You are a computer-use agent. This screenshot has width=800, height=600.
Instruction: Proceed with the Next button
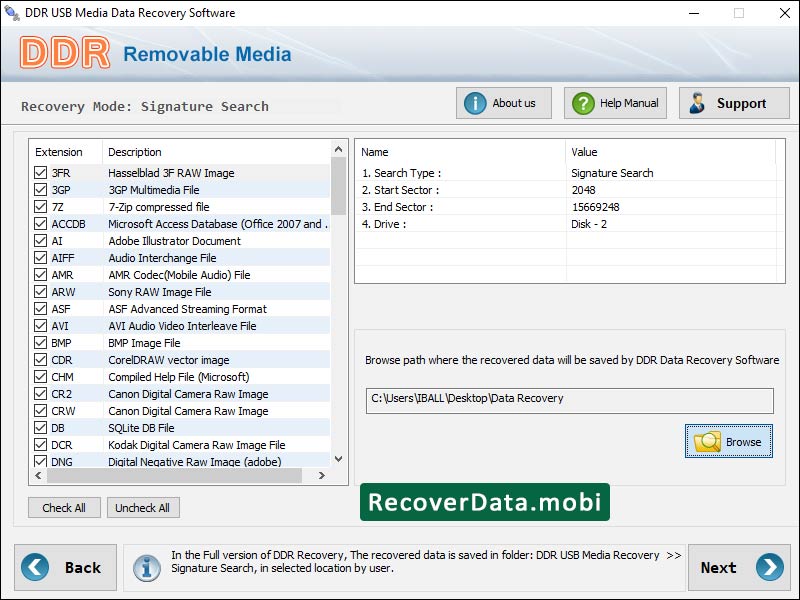(x=738, y=567)
